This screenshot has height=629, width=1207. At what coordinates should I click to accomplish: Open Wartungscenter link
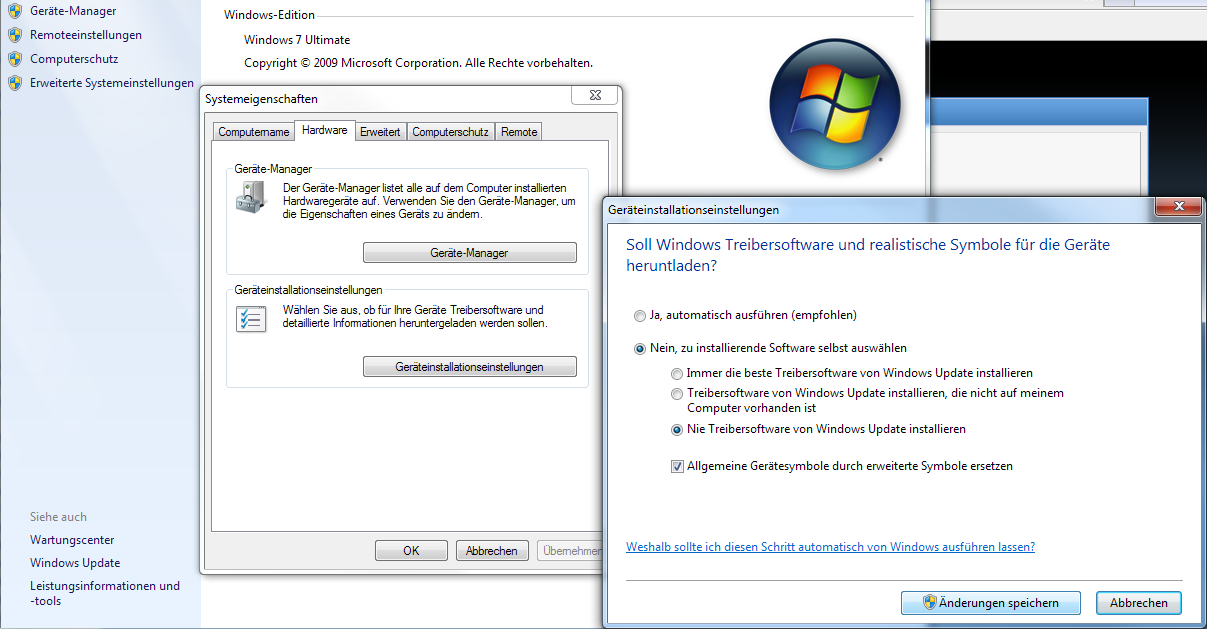point(72,540)
